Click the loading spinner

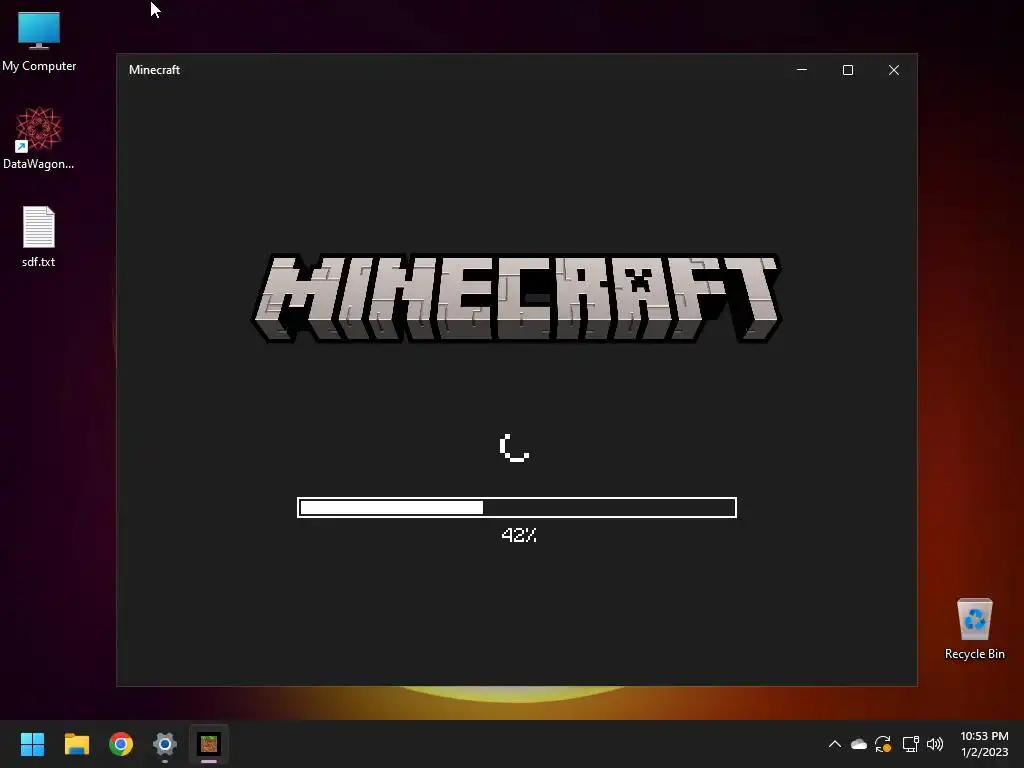click(x=515, y=448)
